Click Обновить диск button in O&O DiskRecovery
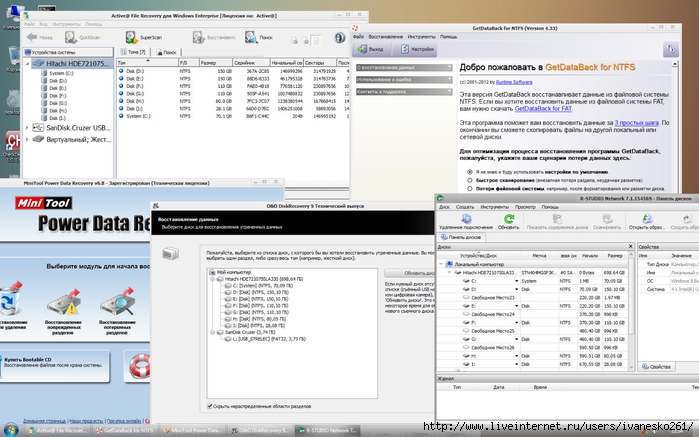Image resolution: width=699 pixels, height=437 pixels. pyautogui.click(x=410, y=273)
